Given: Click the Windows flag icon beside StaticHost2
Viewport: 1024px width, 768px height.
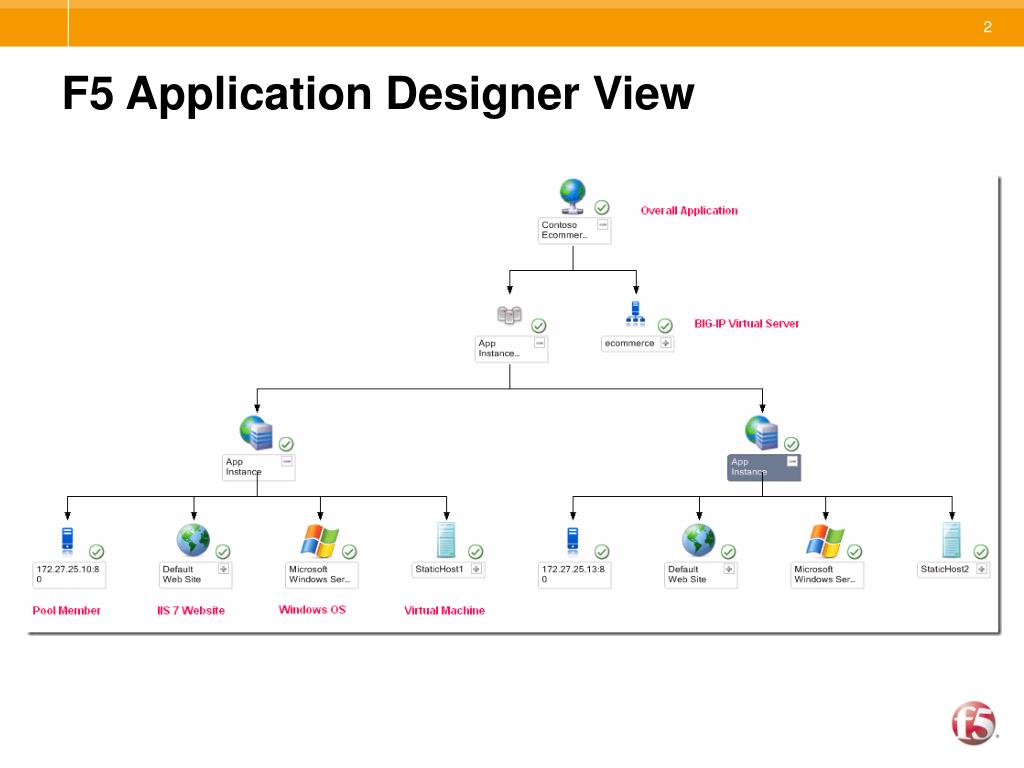Looking at the screenshot, I should (825, 540).
